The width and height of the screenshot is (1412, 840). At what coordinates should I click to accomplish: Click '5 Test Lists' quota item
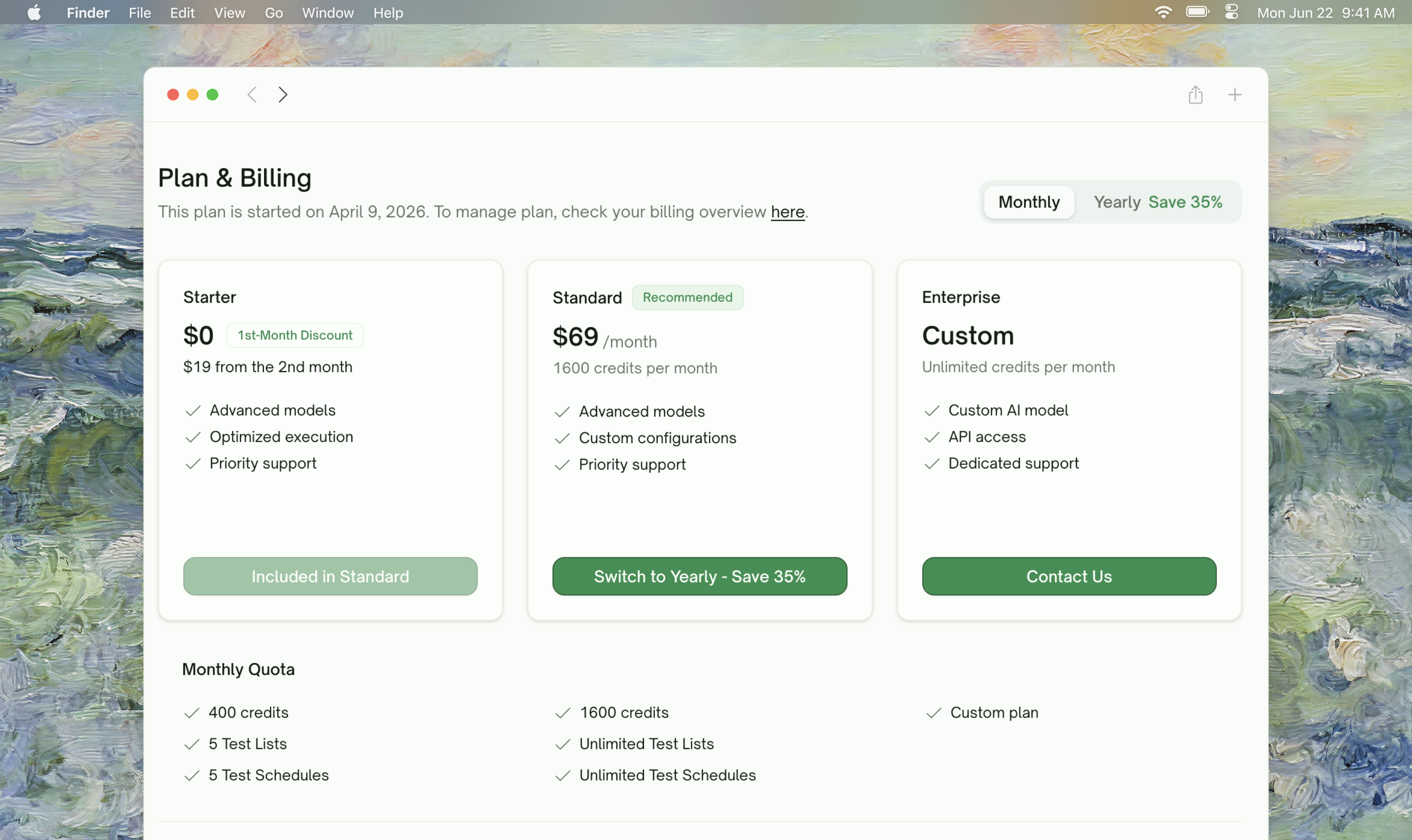tap(247, 744)
